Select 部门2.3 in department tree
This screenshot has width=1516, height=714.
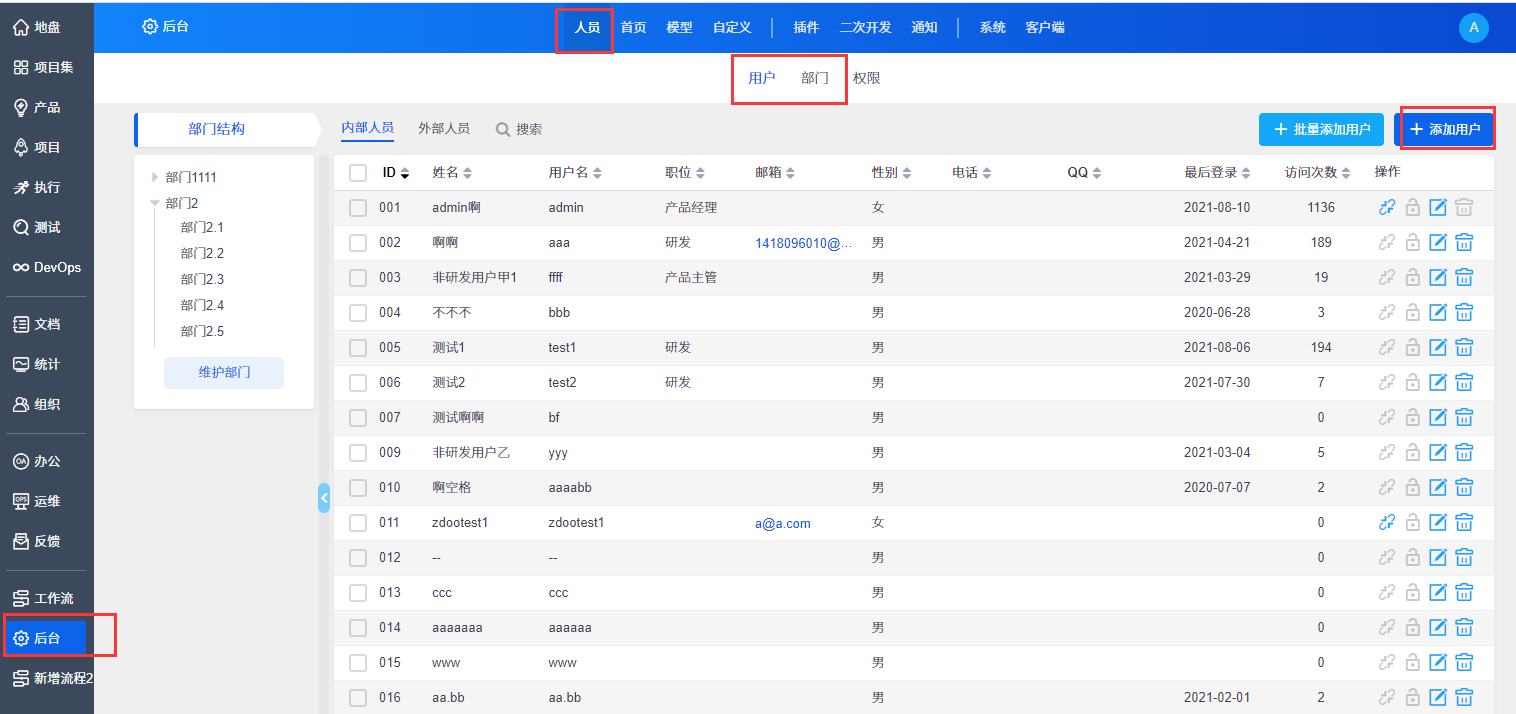[x=202, y=279]
